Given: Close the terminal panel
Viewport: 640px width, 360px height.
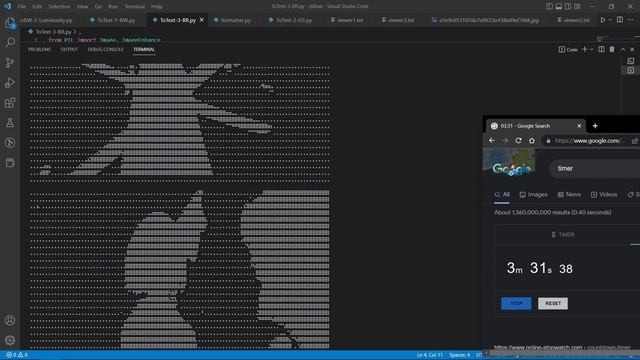Looking at the screenshot, I should point(632,49).
